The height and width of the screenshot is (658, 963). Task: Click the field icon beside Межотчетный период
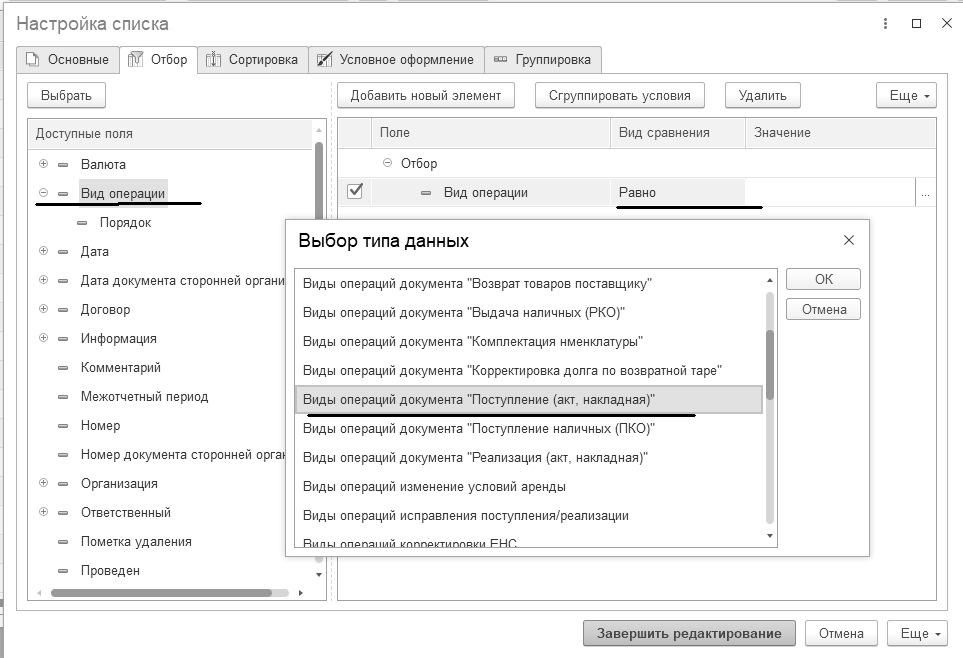64,397
